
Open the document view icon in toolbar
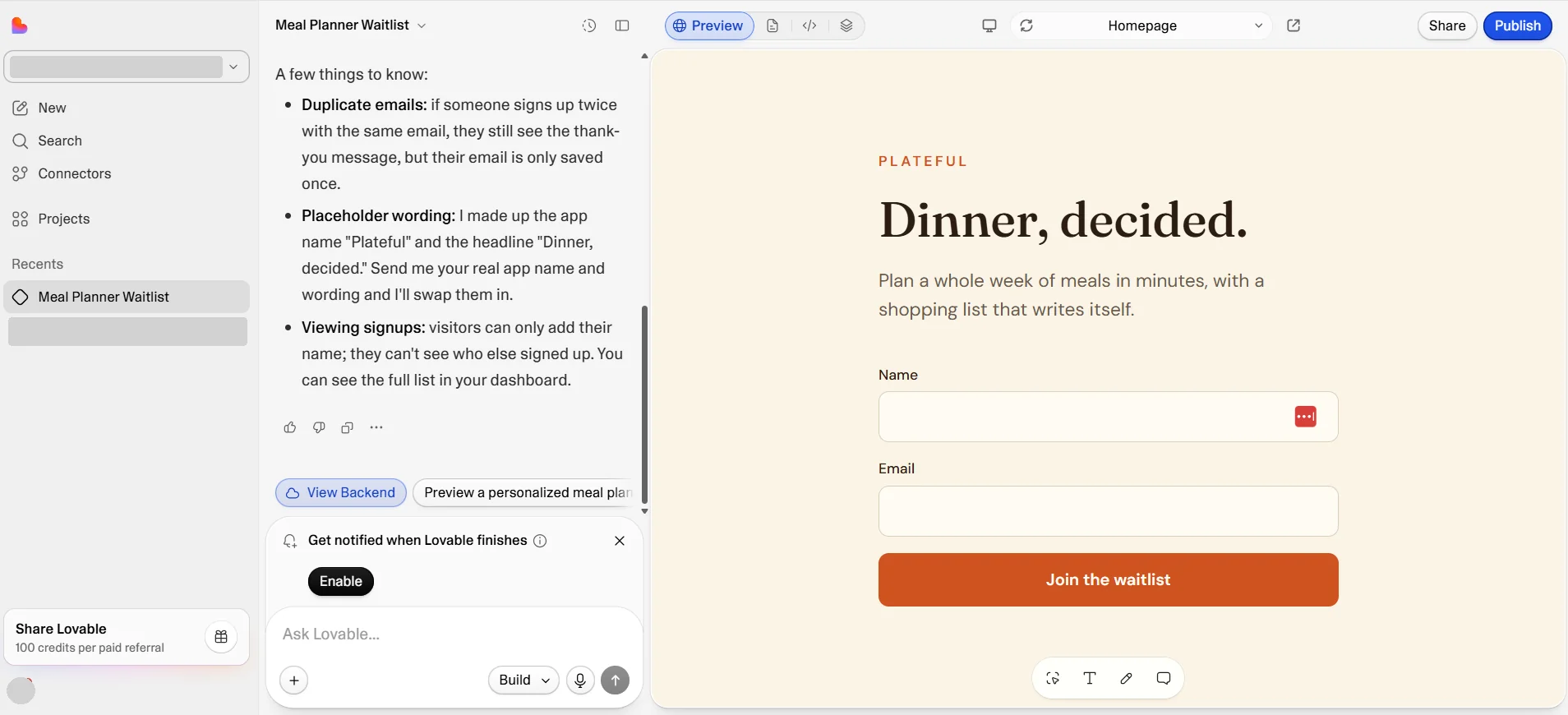click(x=772, y=25)
